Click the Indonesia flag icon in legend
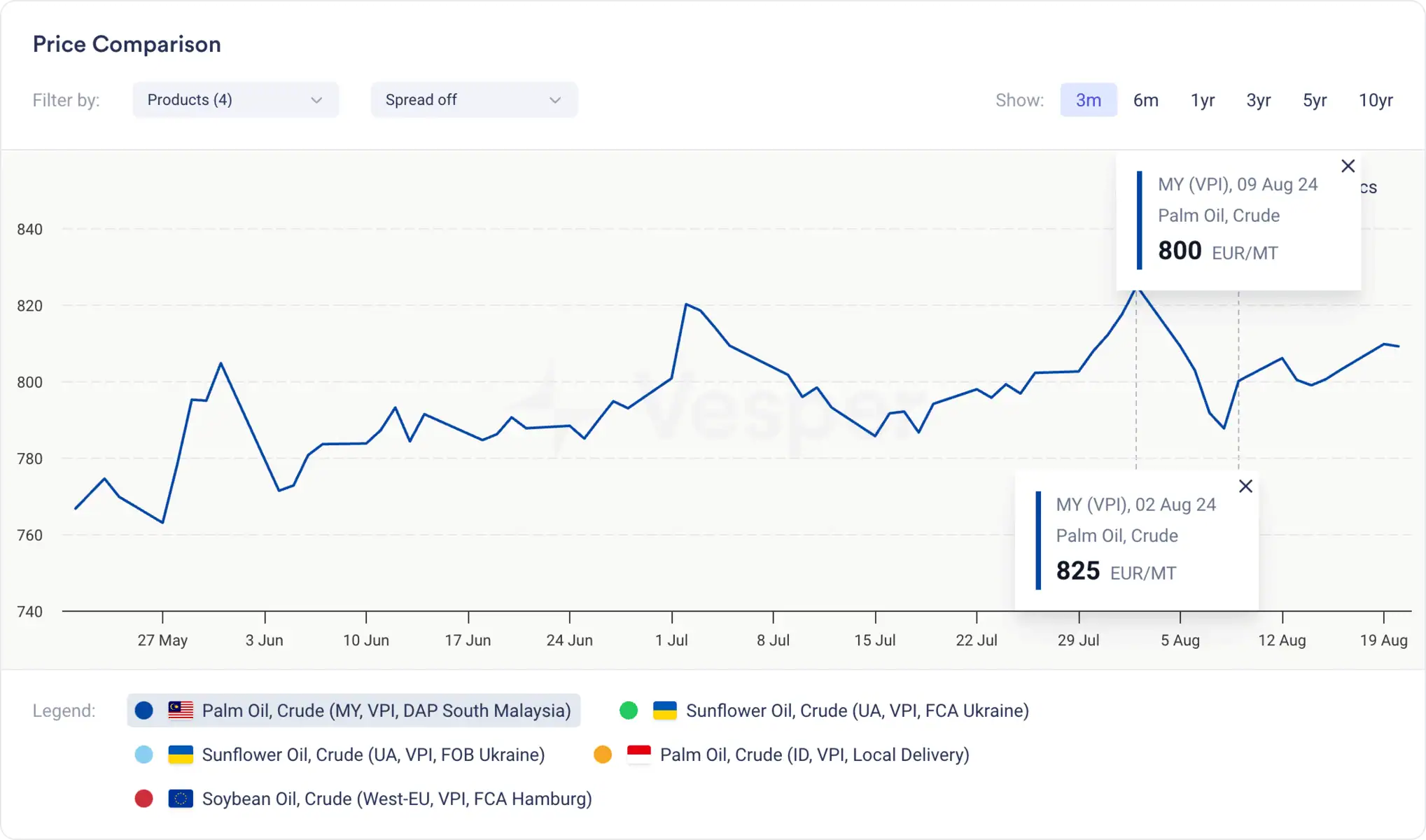 point(639,754)
